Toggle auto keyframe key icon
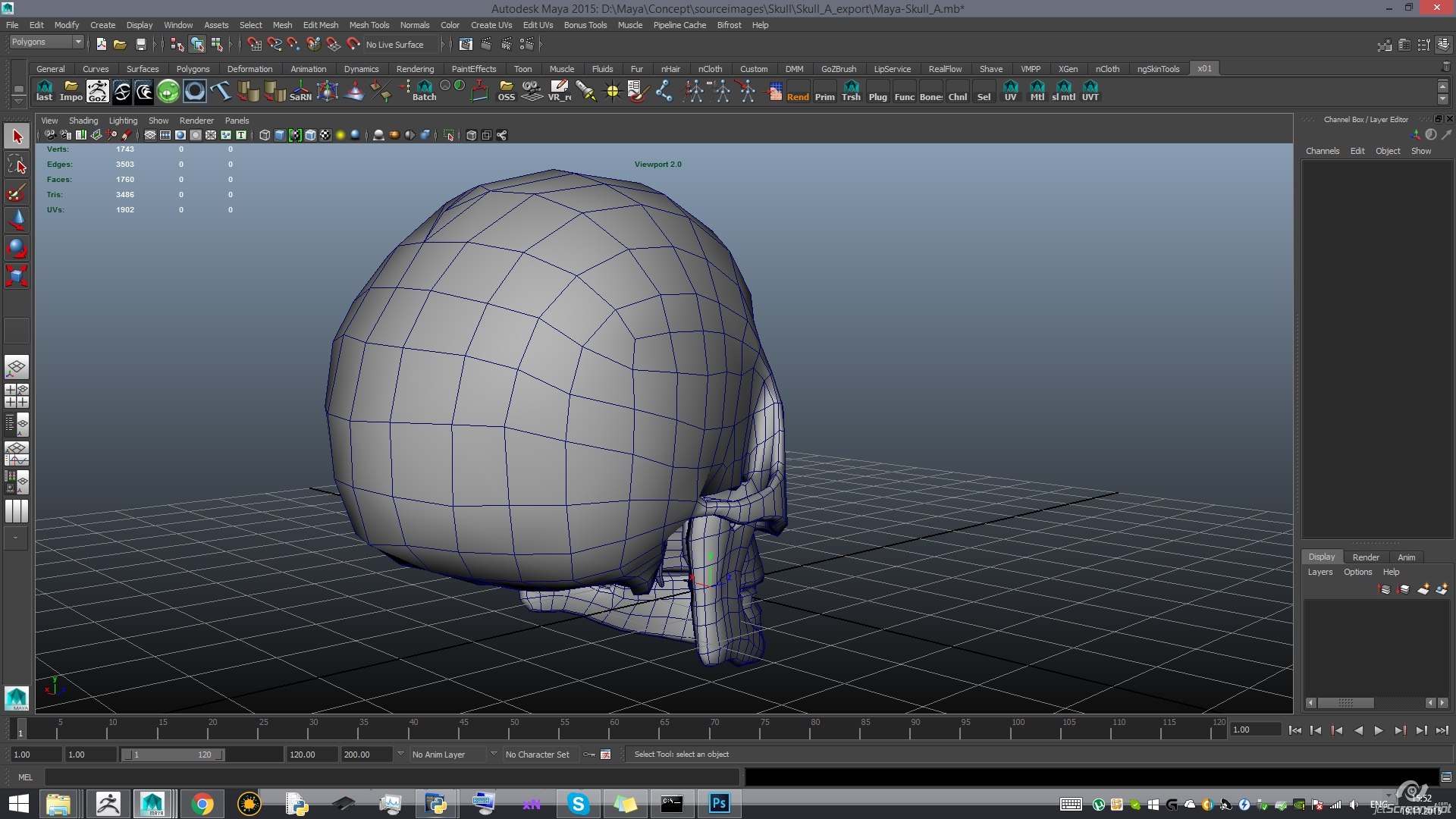Screen dimensions: 1456x819 [590, 755]
